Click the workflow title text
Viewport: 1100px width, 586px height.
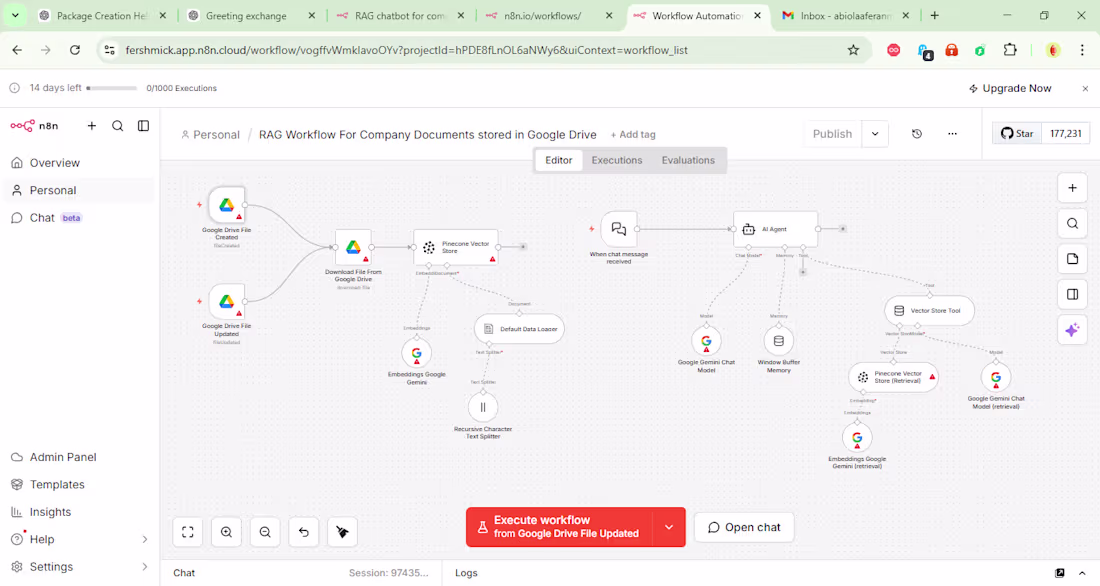tap(427, 134)
